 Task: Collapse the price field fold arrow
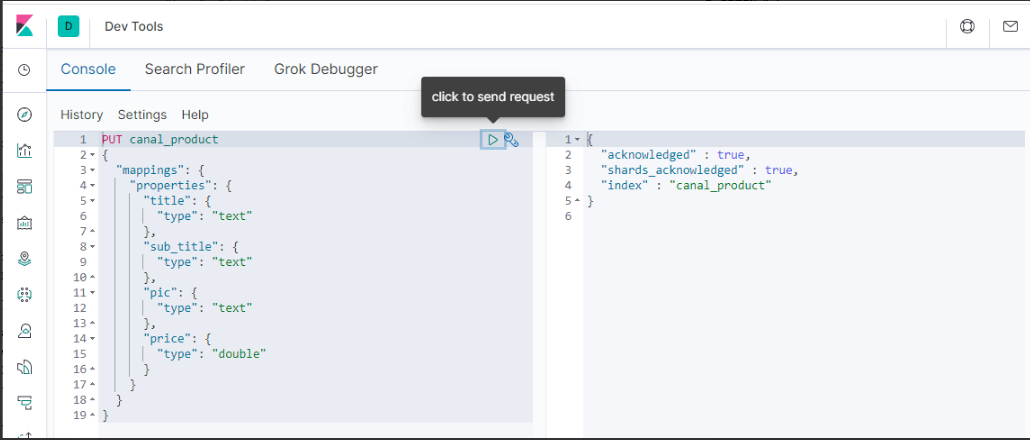tap(93, 339)
